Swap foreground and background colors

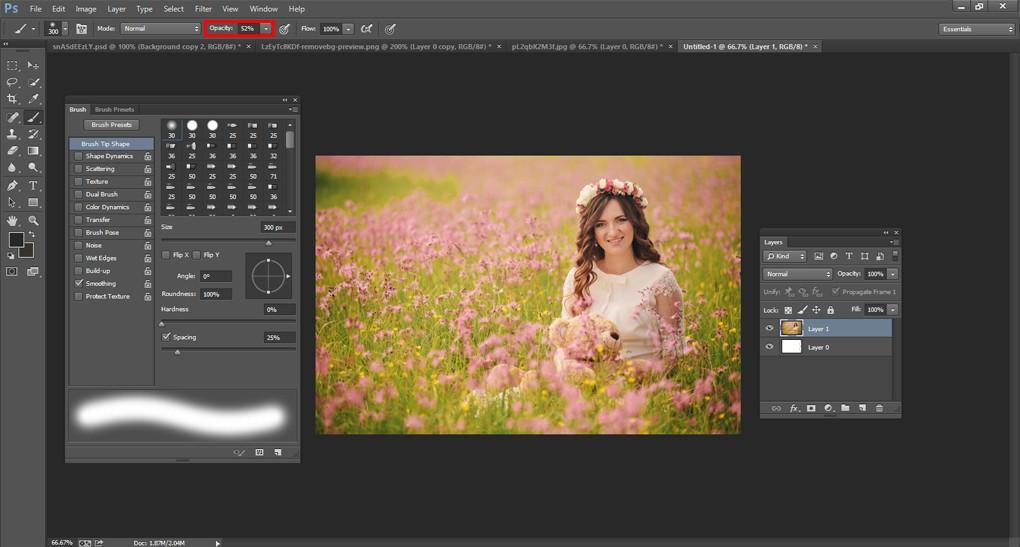tap(32, 233)
